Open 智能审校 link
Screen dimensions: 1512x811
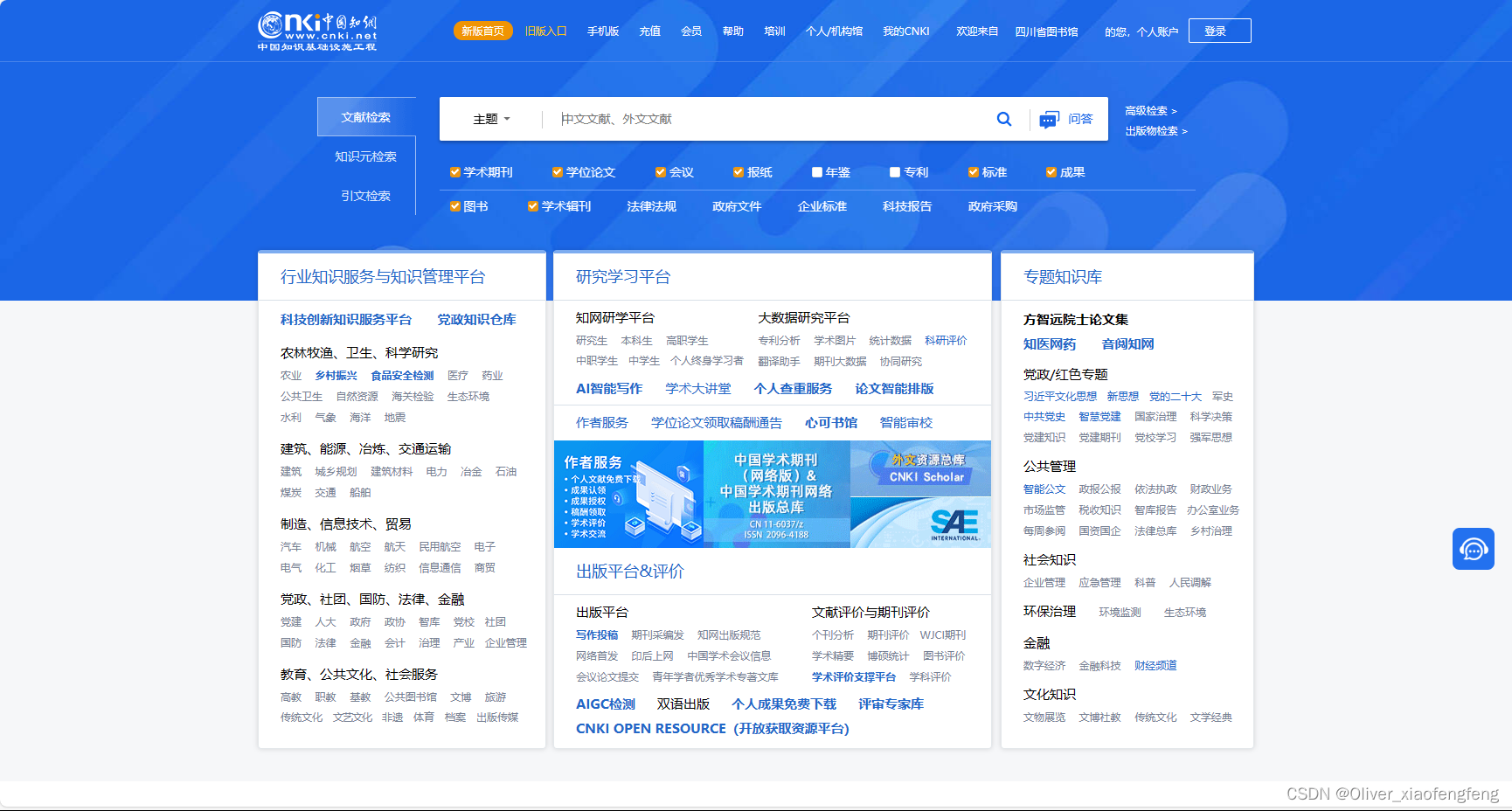coord(906,422)
